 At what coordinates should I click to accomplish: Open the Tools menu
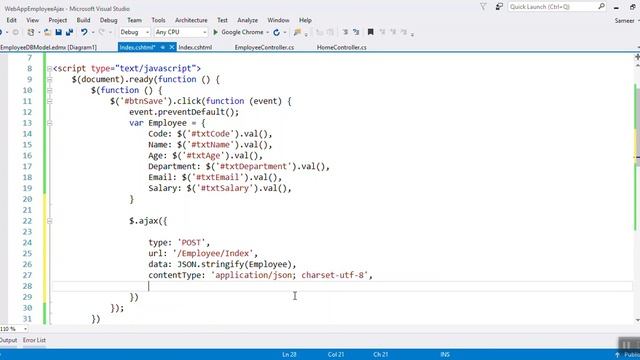(x=158, y=20)
